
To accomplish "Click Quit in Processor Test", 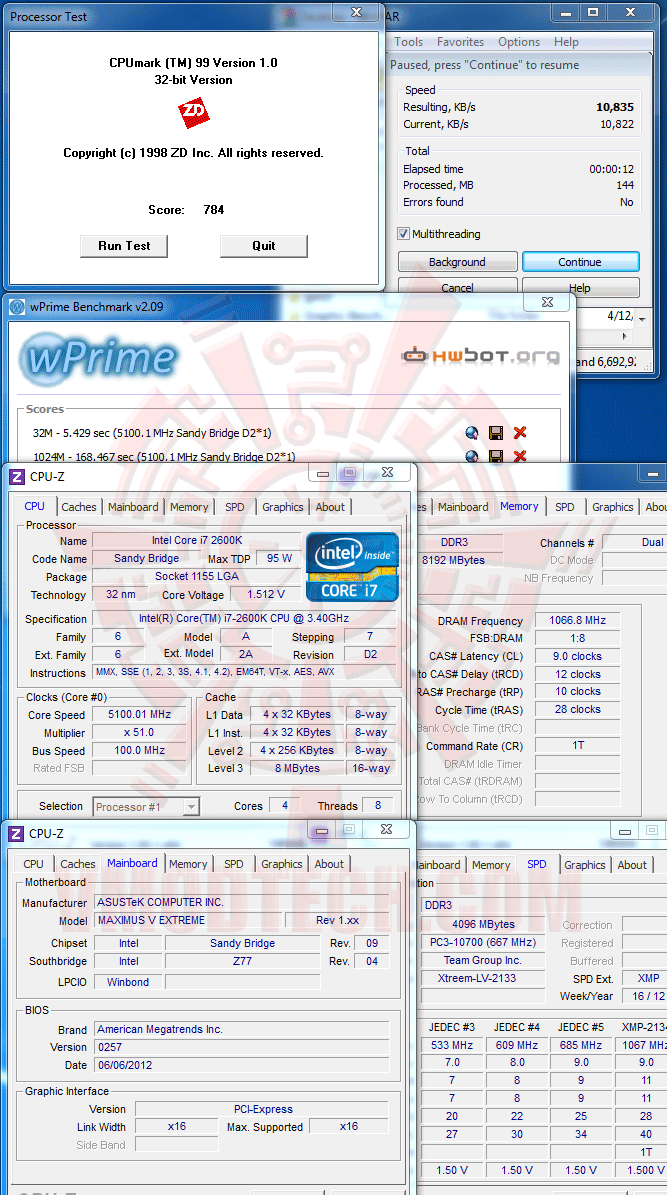I will 264,245.
